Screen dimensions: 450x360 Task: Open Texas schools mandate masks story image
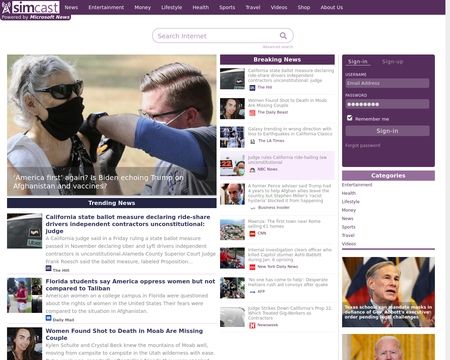tap(388, 292)
